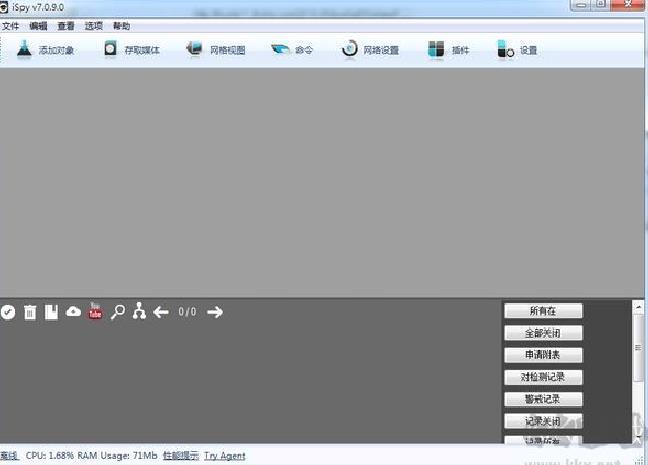Click the 申请附表 button

pos(543,355)
